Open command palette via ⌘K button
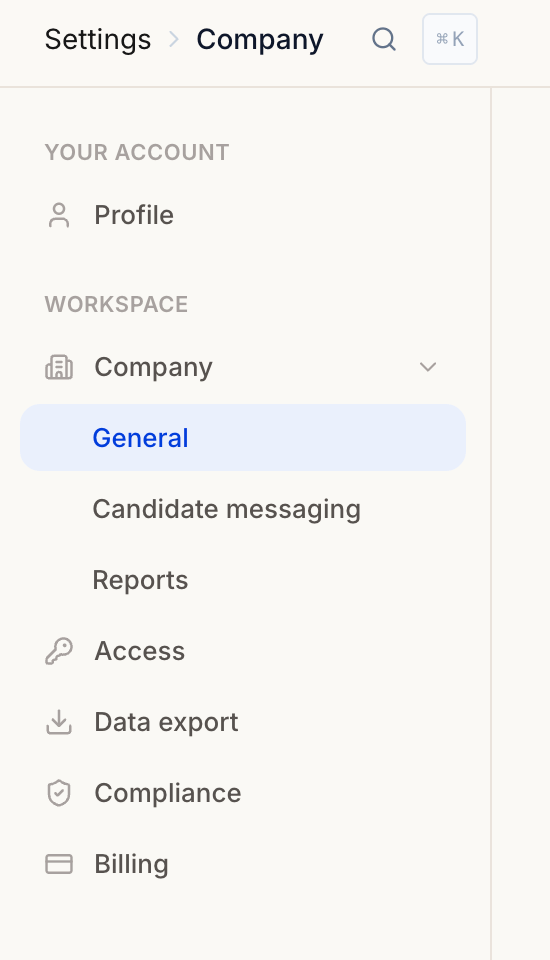 [x=450, y=39]
